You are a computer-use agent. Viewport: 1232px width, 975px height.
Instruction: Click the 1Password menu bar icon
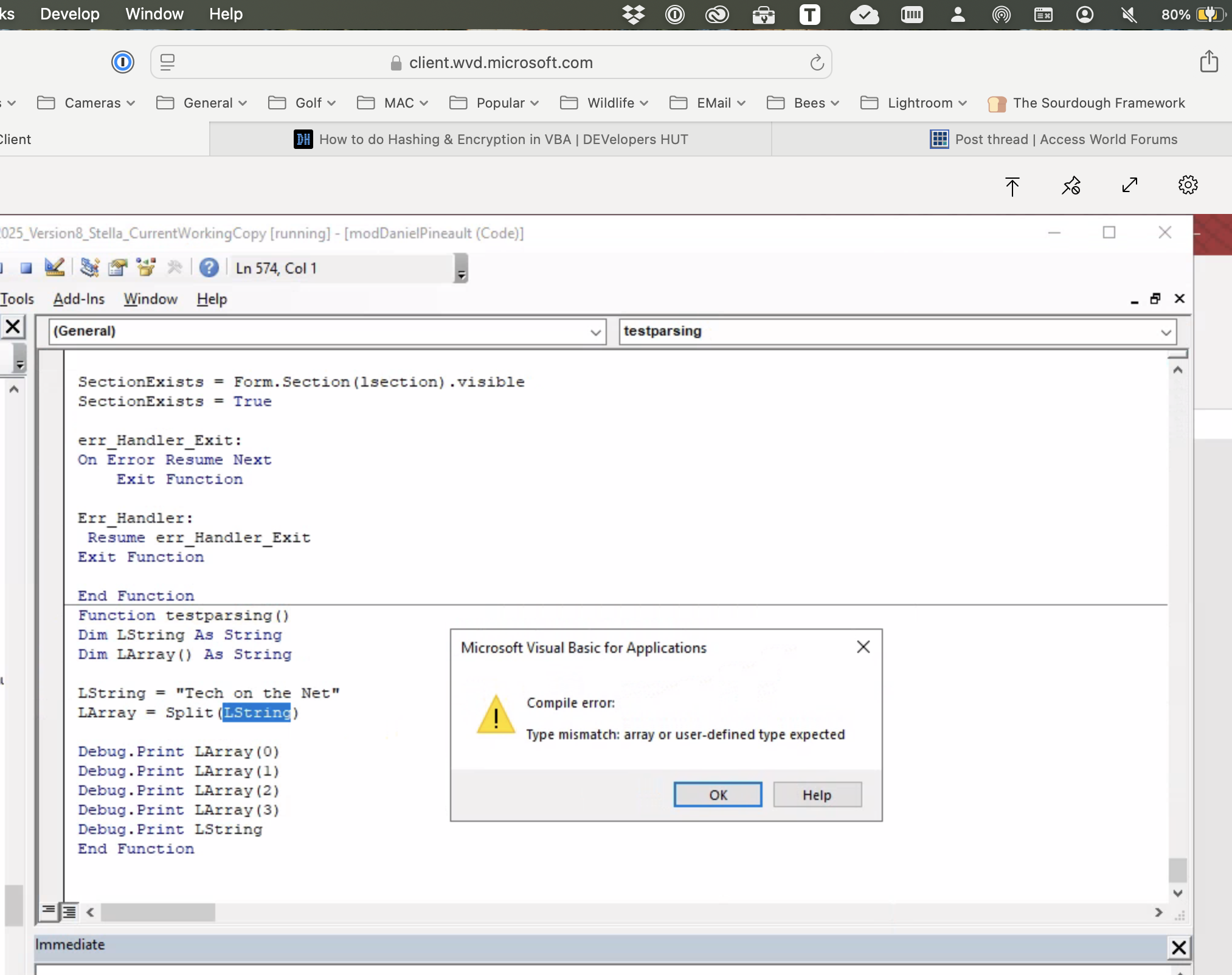674,14
